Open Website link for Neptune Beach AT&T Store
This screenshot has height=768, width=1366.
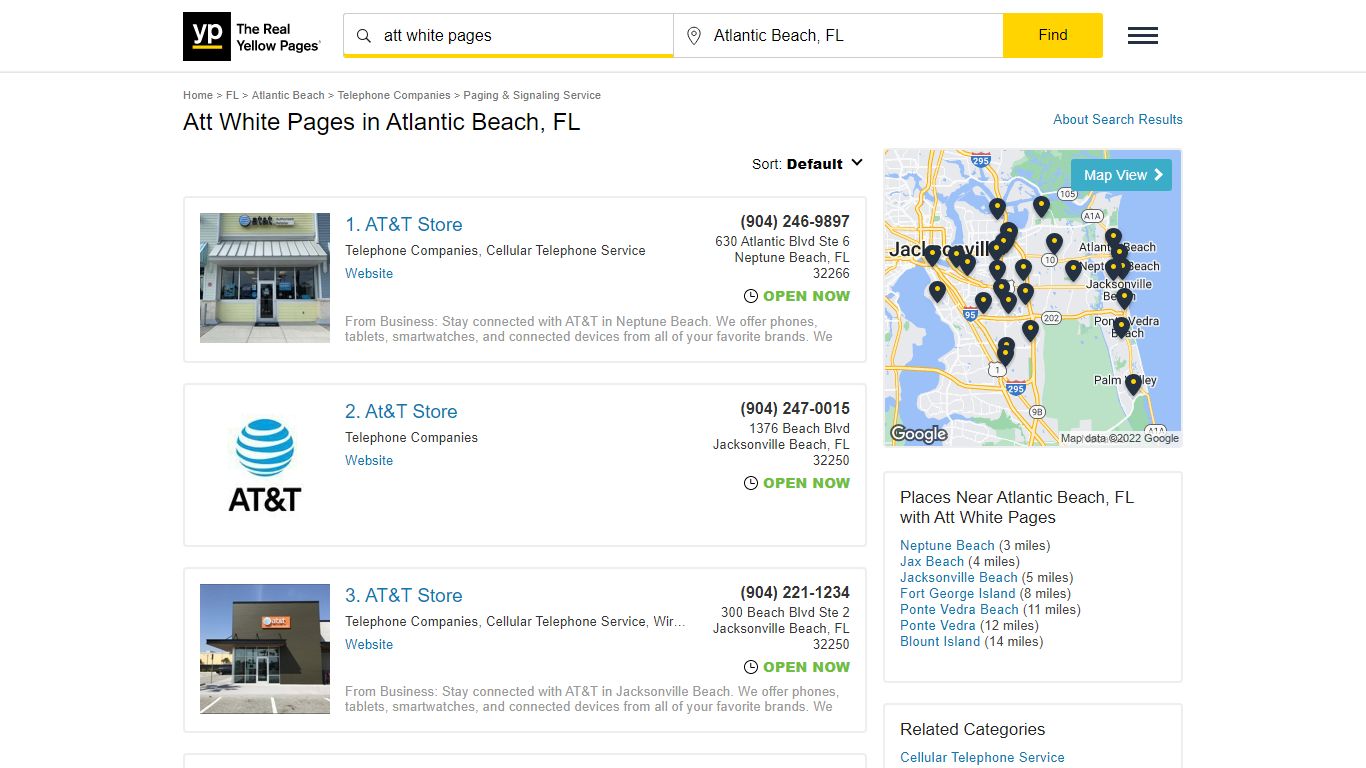click(369, 273)
